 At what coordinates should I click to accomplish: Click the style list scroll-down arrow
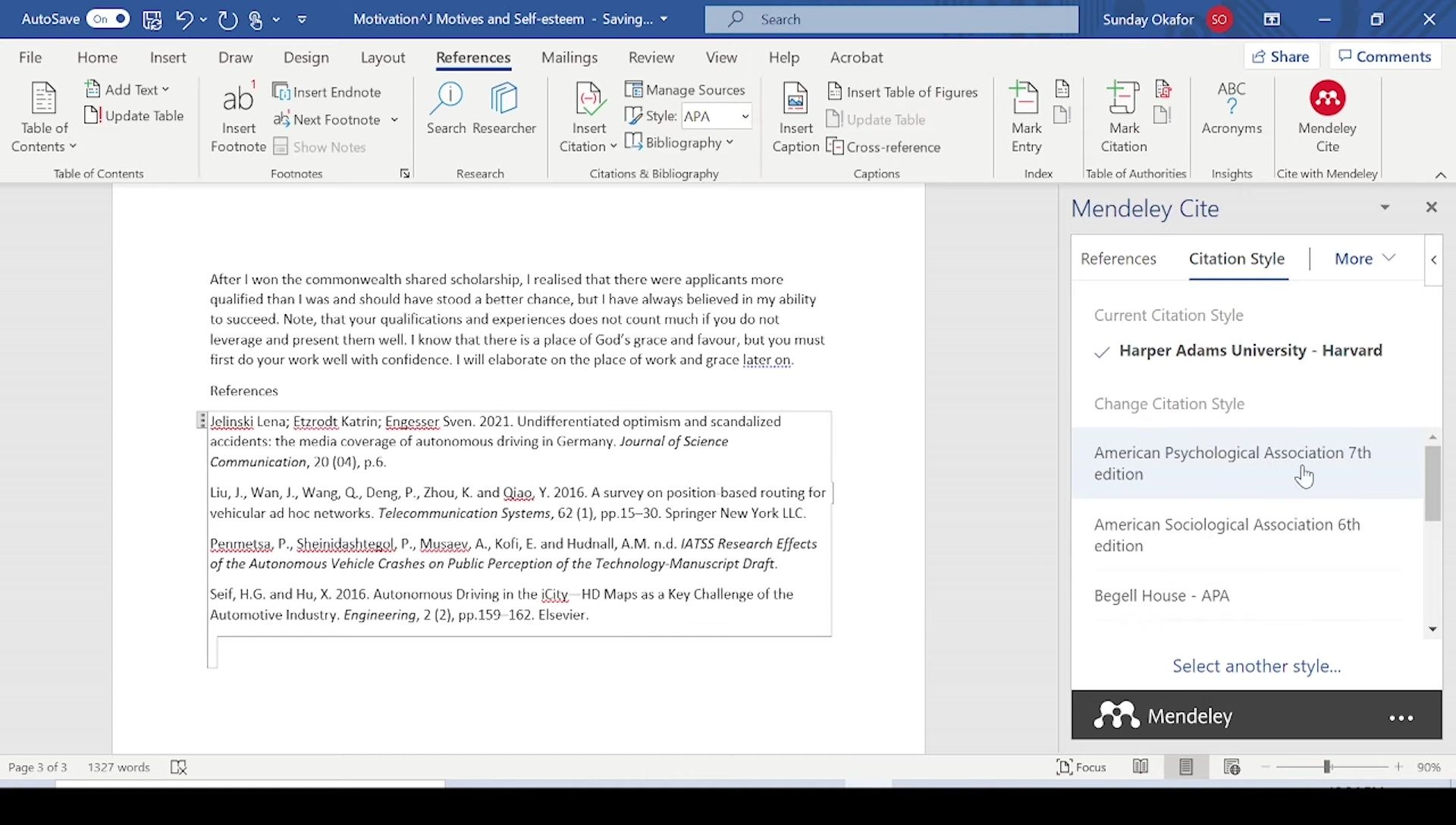pyautogui.click(x=1432, y=629)
